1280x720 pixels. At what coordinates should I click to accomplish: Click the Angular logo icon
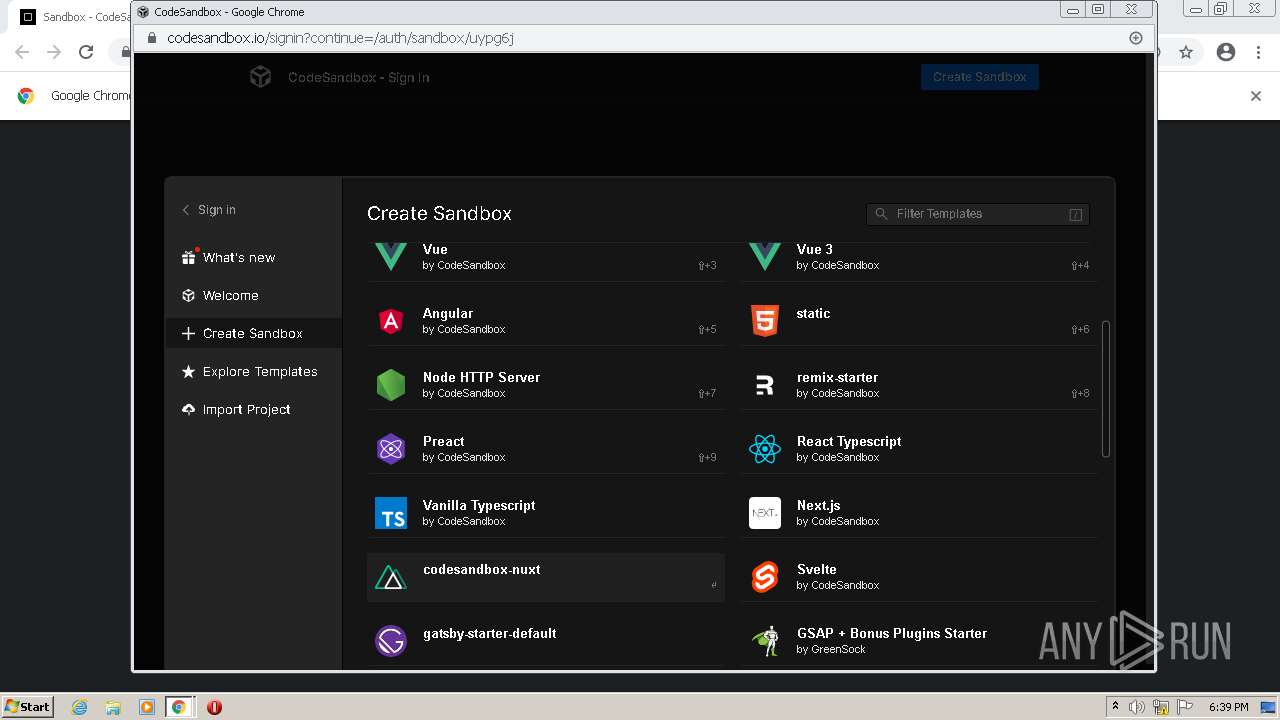[391, 321]
